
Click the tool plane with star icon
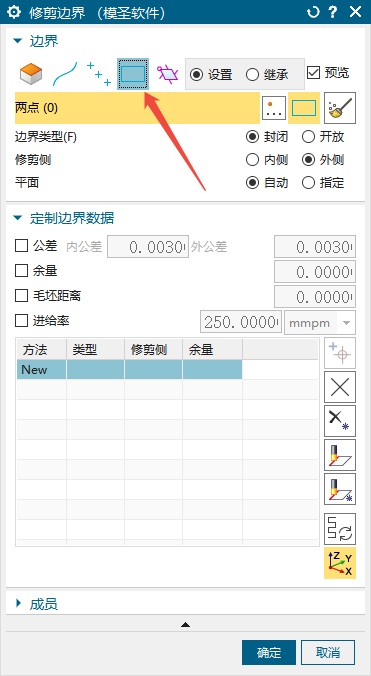pyautogui.click(x=340, y=489)
